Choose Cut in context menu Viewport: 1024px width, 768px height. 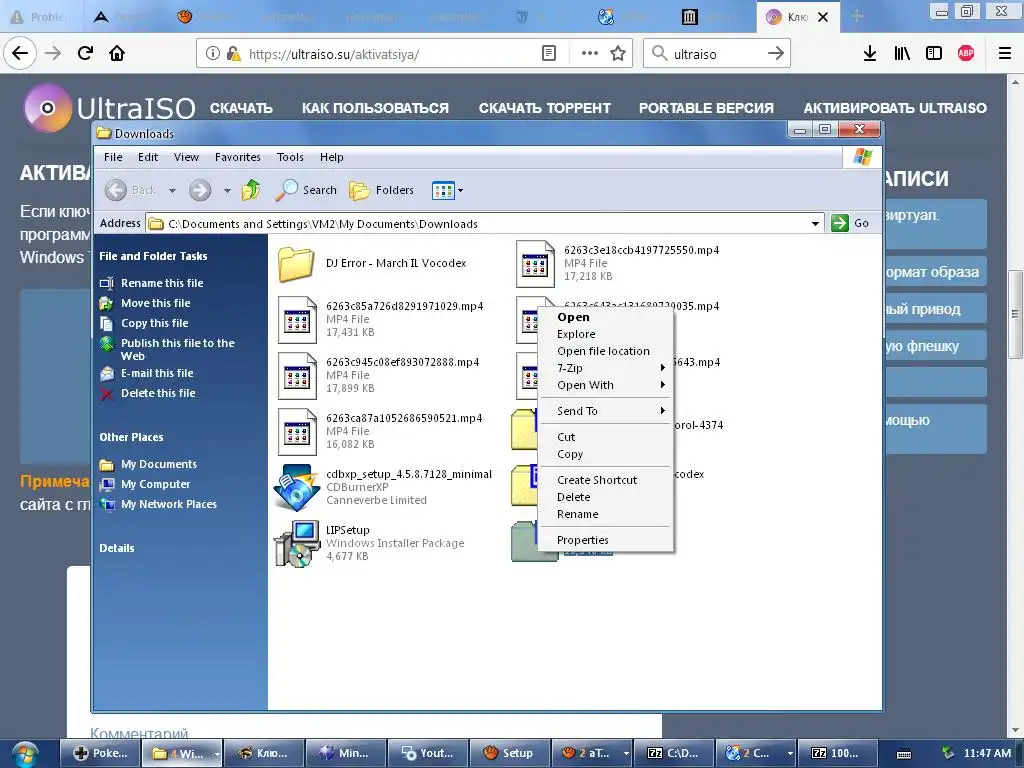[605, 437]
